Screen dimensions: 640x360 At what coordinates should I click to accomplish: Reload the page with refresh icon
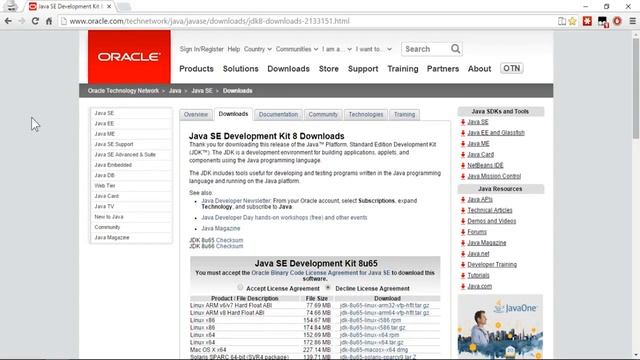[x=35, y=21]
